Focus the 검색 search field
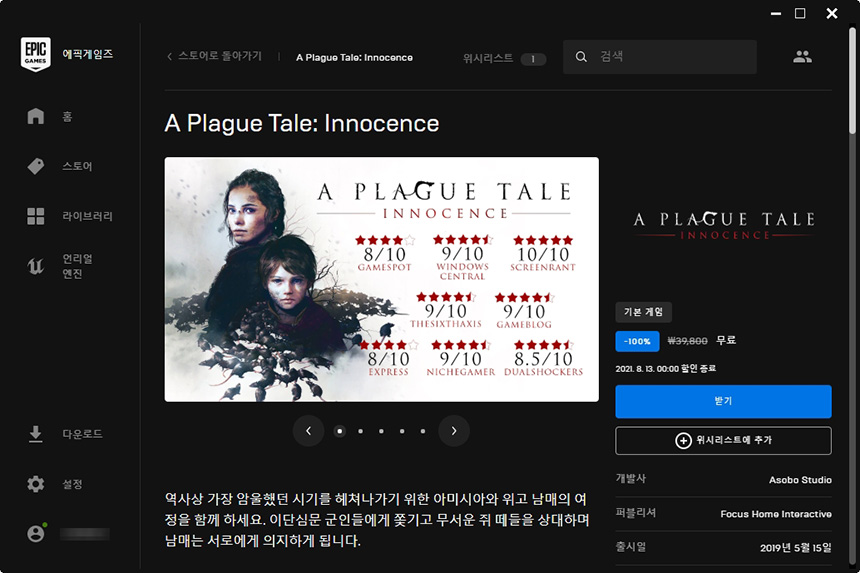Viewport: 860px width, 573px height. (x=660, y=56)
